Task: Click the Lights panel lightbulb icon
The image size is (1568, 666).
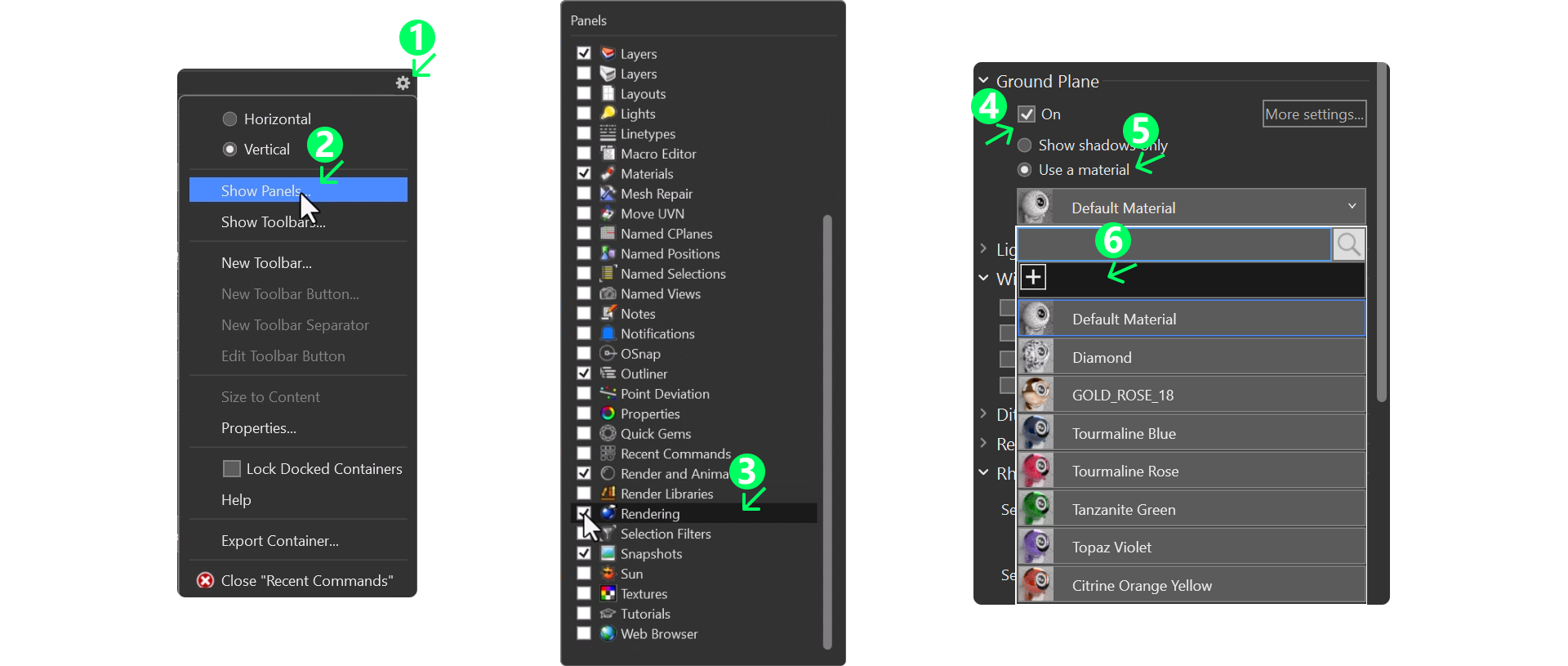Action: click(x=608, y=114)
